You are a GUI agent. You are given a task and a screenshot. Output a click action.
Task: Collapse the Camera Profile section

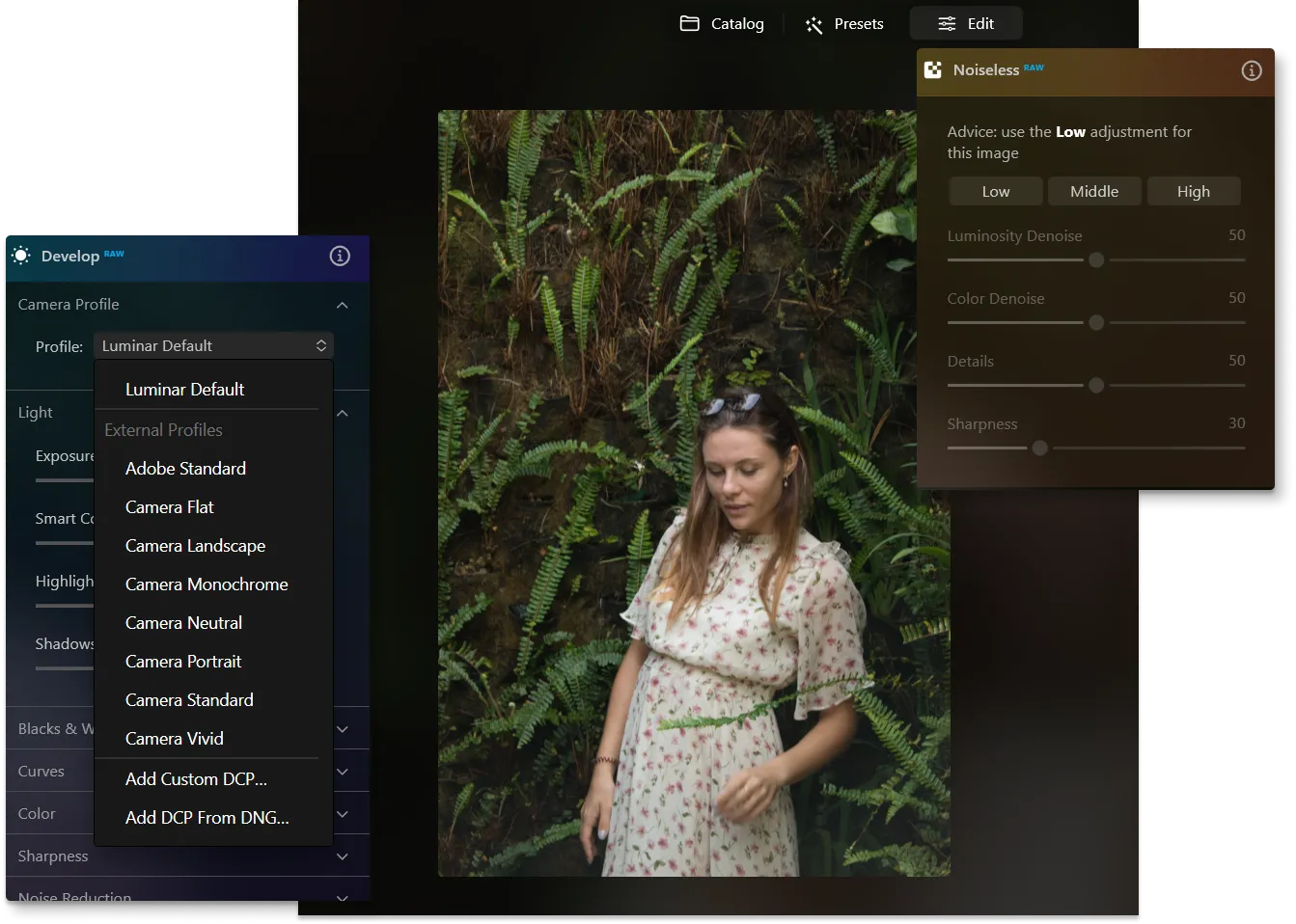pyautogui.click(x=342, y=305)
